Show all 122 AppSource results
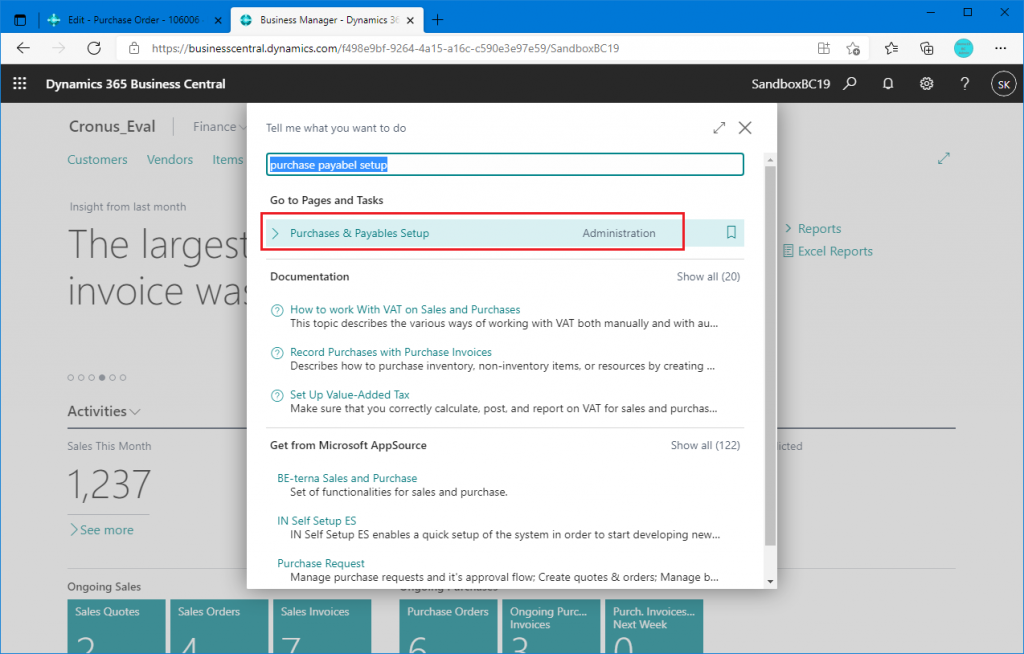The height and width of the screenshot is (654, 1024). tap(705, 445)
